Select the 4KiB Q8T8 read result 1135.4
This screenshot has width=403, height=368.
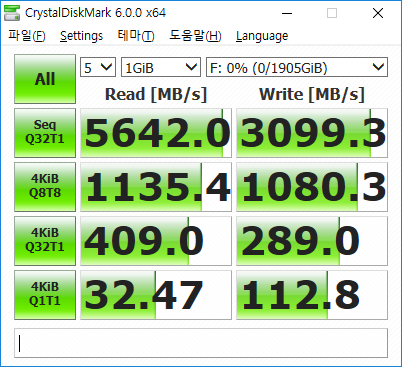point(156,187)
